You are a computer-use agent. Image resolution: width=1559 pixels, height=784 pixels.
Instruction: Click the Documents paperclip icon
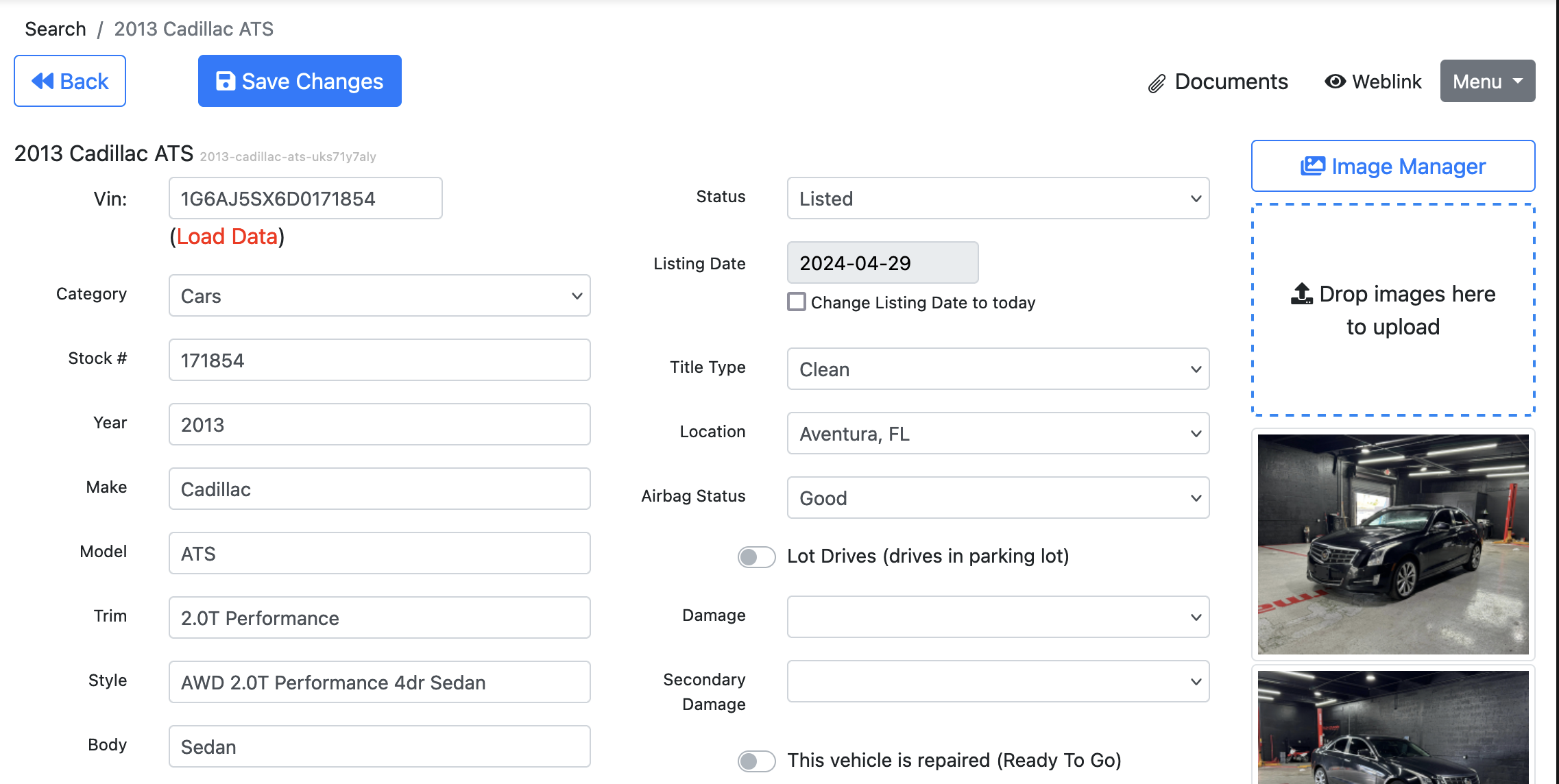(1157, 84)
